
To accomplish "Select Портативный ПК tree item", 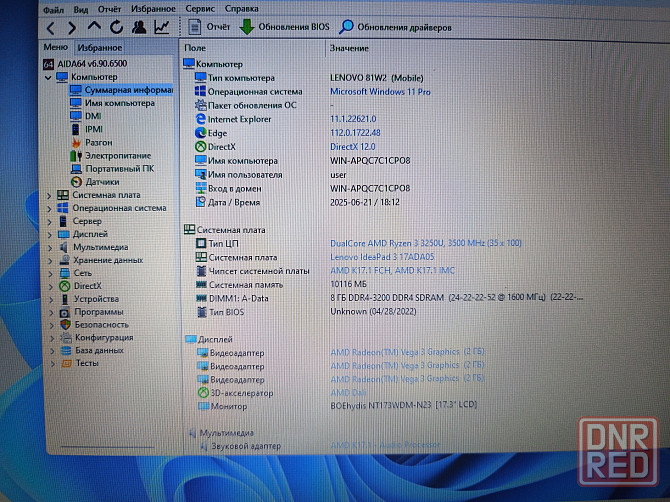I will [x=112, y=169].
